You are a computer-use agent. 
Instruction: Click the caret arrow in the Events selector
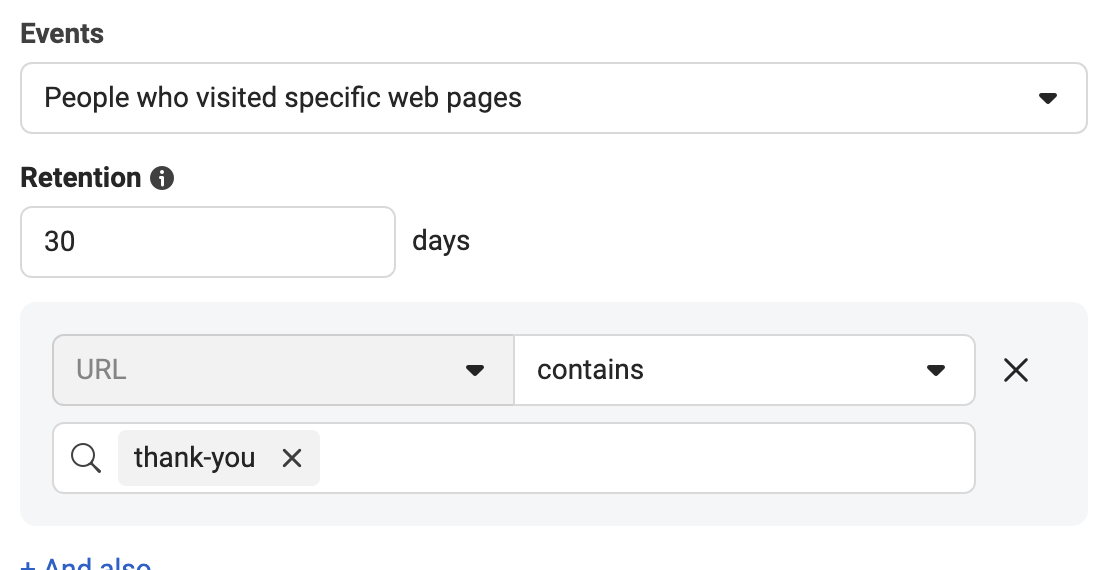point(1048,98)
